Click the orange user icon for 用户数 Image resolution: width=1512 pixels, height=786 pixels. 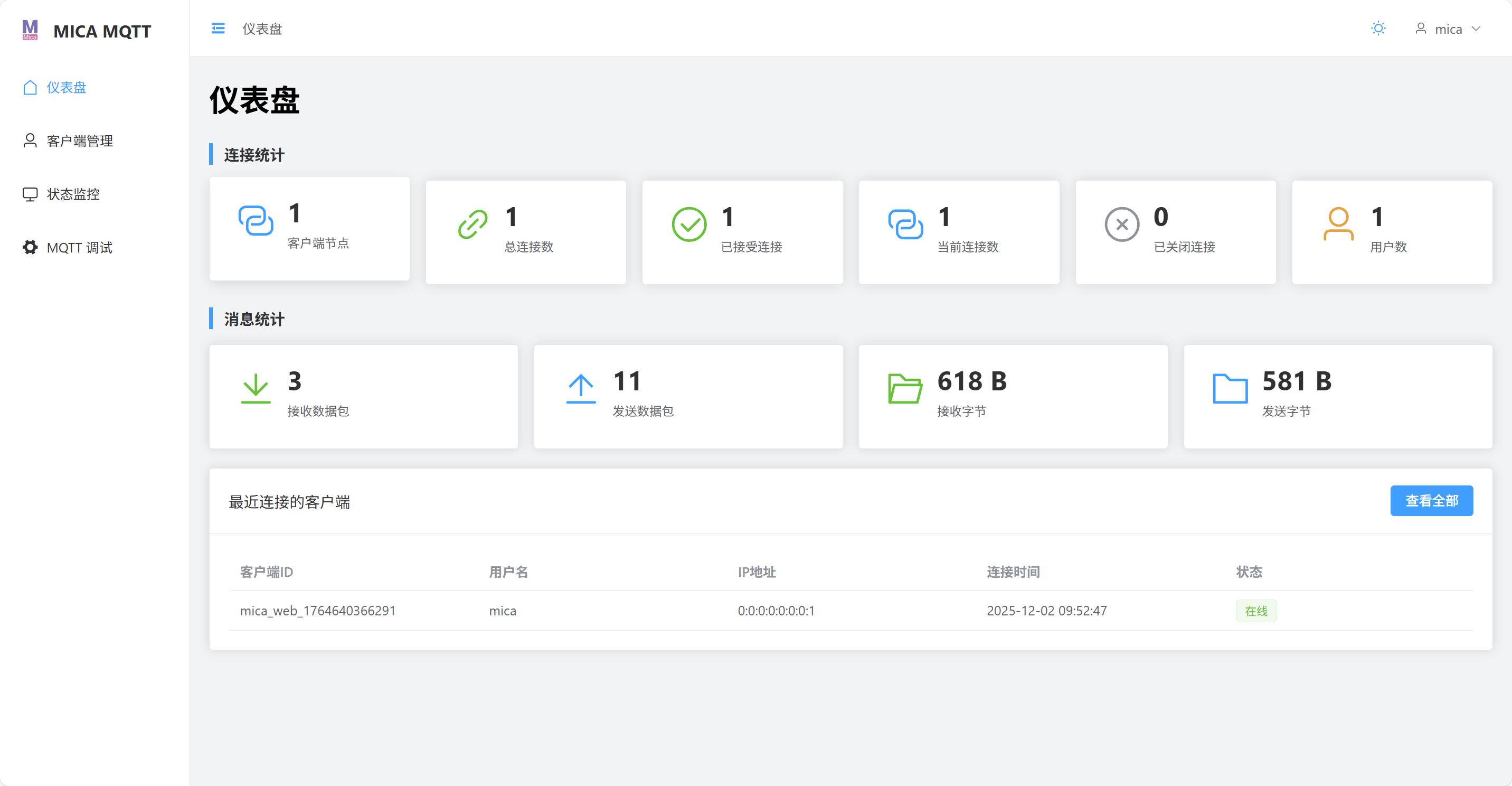(x=1338, y=224)
